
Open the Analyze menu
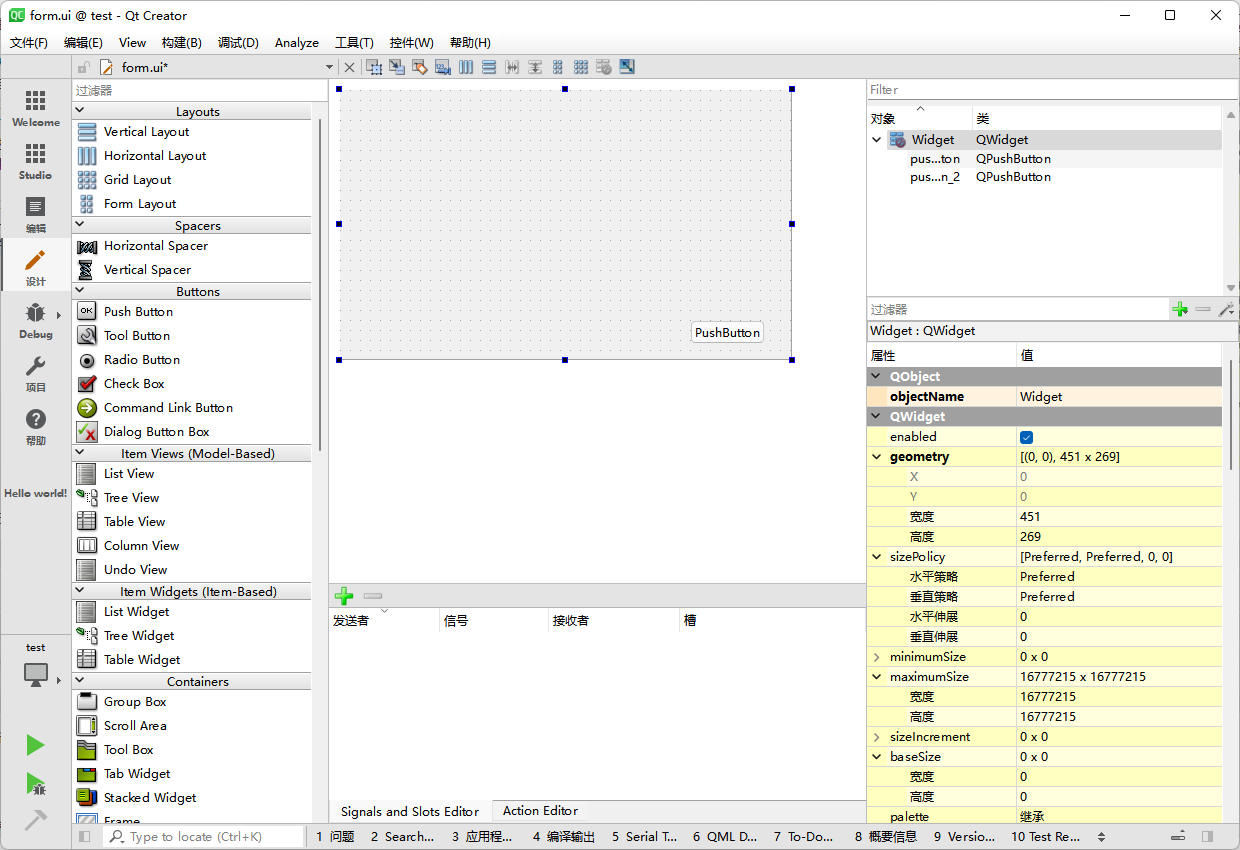coord(297,43)
